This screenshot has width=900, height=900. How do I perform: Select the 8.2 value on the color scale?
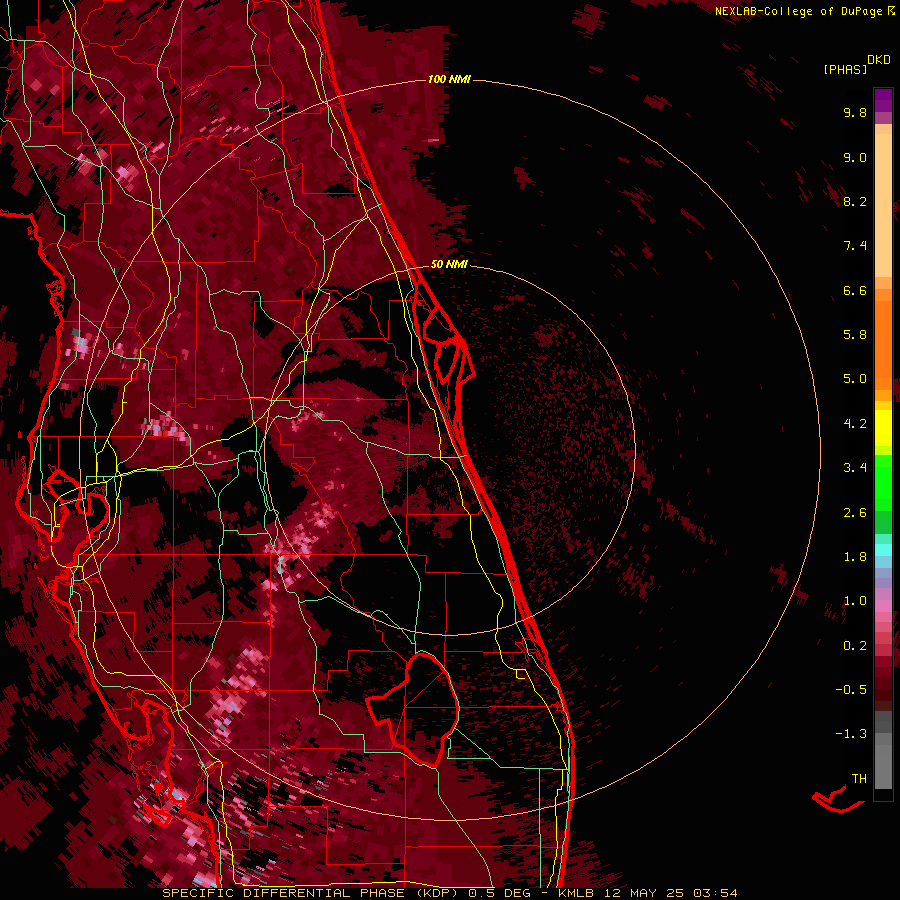coord(855,201)
